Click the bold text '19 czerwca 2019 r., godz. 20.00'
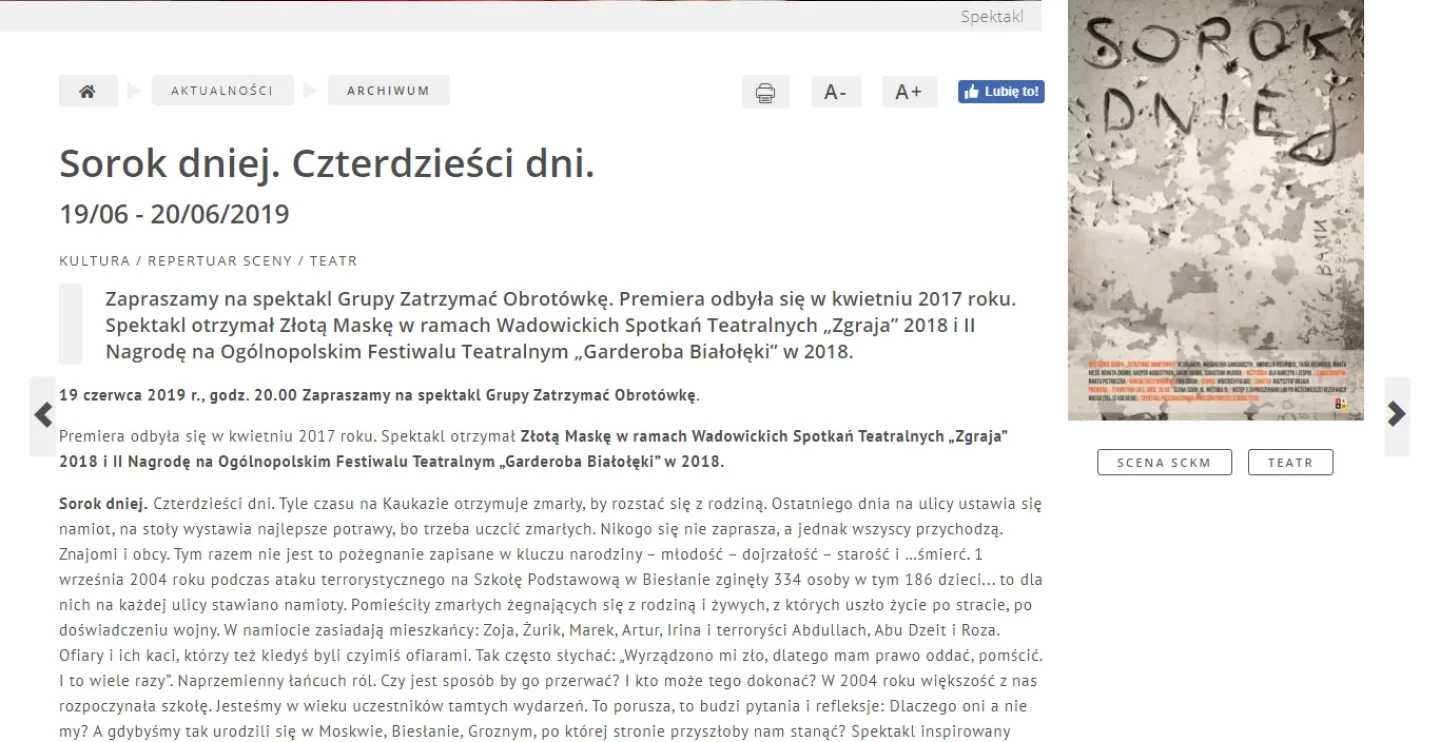The width and height of the screenshot is (1440, 742). [x=179, y=395]
